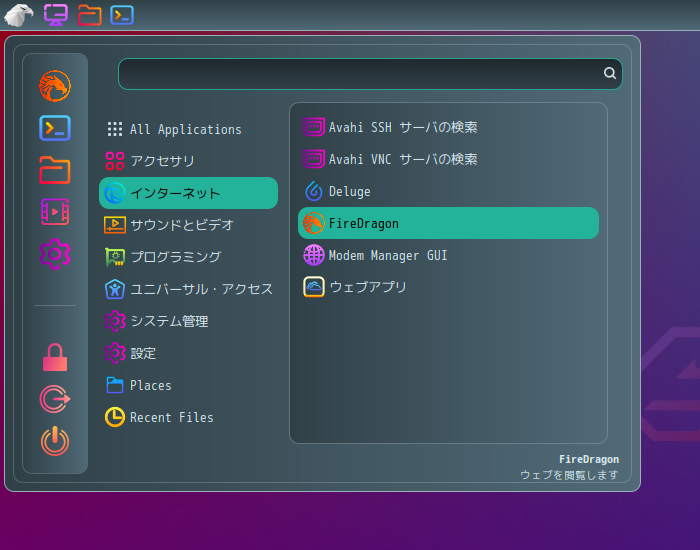Open terminal from the menu favorites sidebar
The image size is (700, 550).
tap(55, 128)
